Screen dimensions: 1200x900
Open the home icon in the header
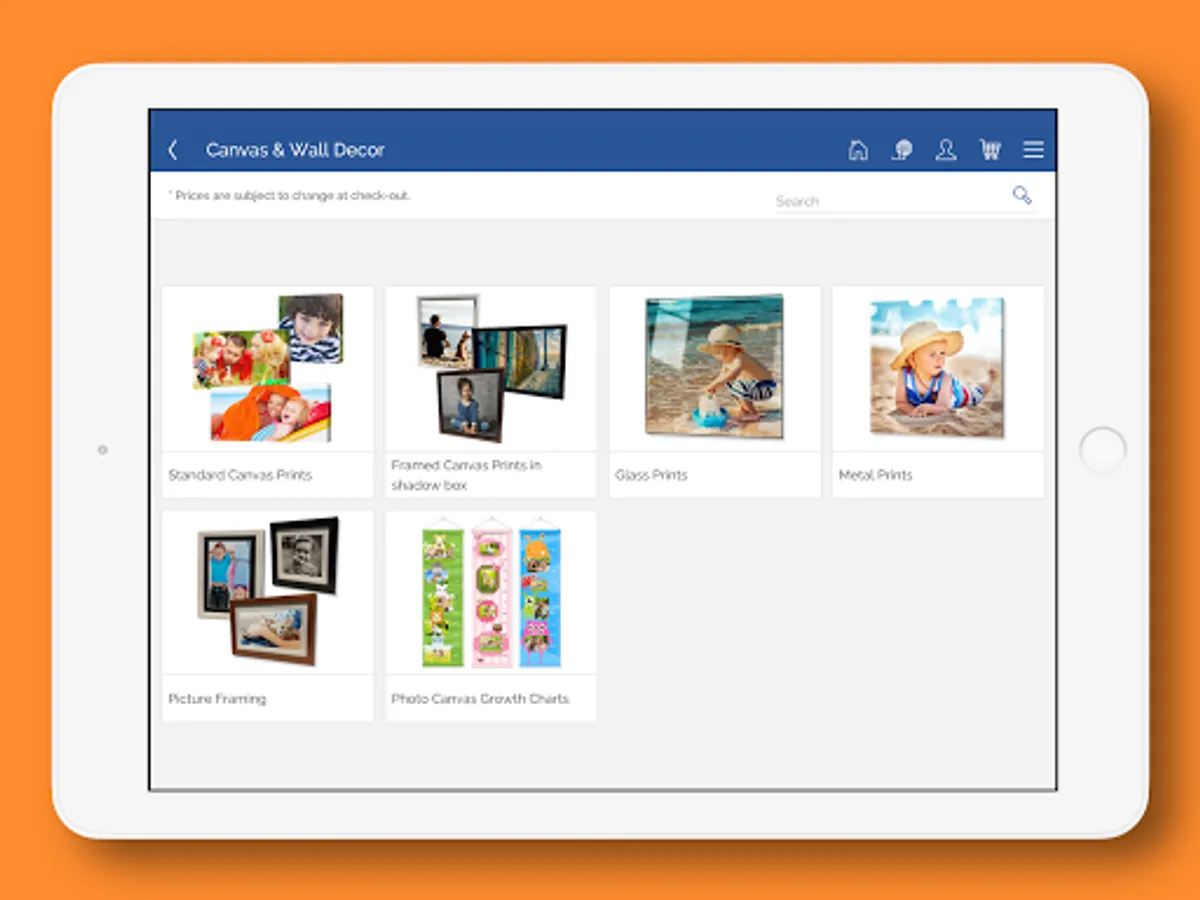[x=858, y=150]
